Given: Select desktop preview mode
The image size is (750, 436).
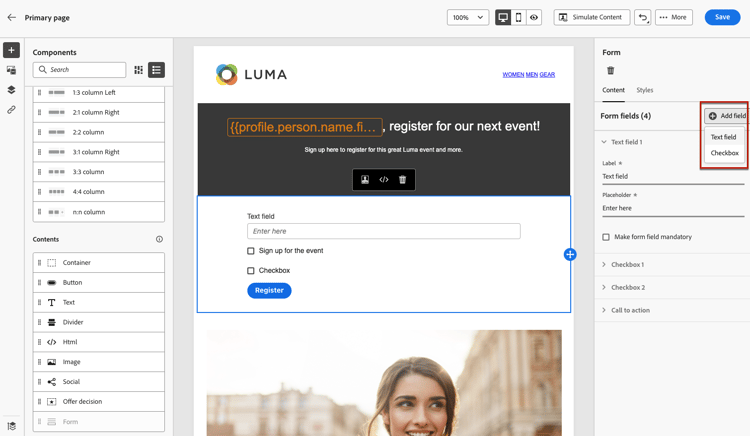Looking at the screenshot, I should 503,18.
